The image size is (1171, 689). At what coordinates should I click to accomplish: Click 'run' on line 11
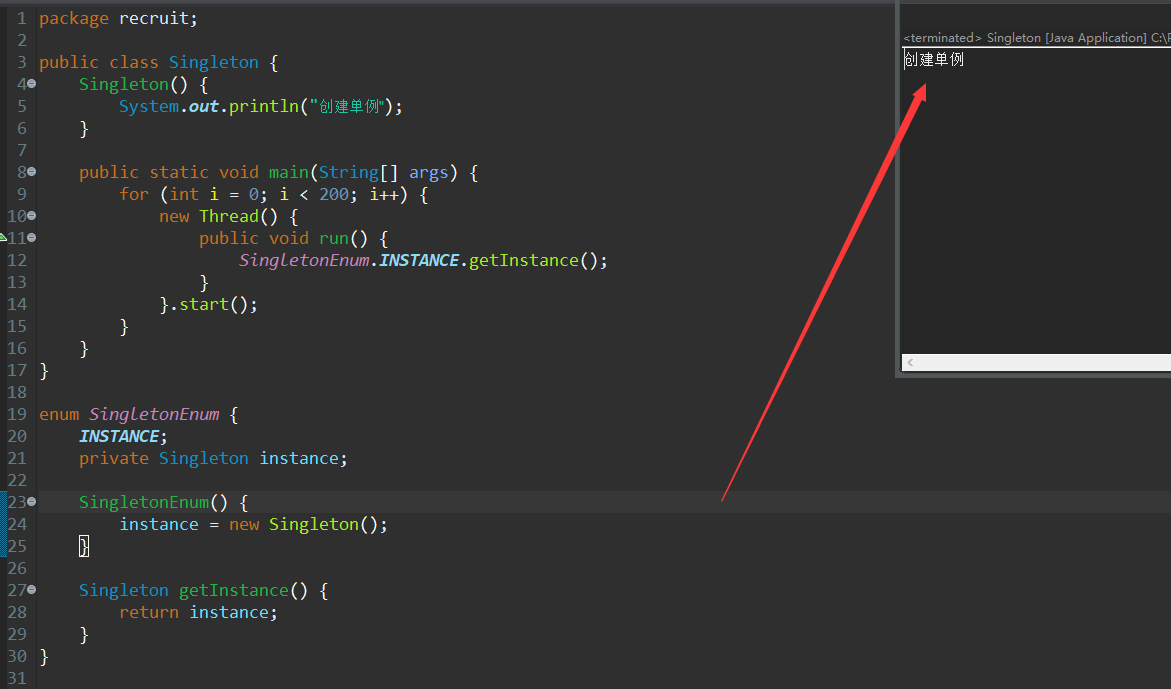point(334,239)
